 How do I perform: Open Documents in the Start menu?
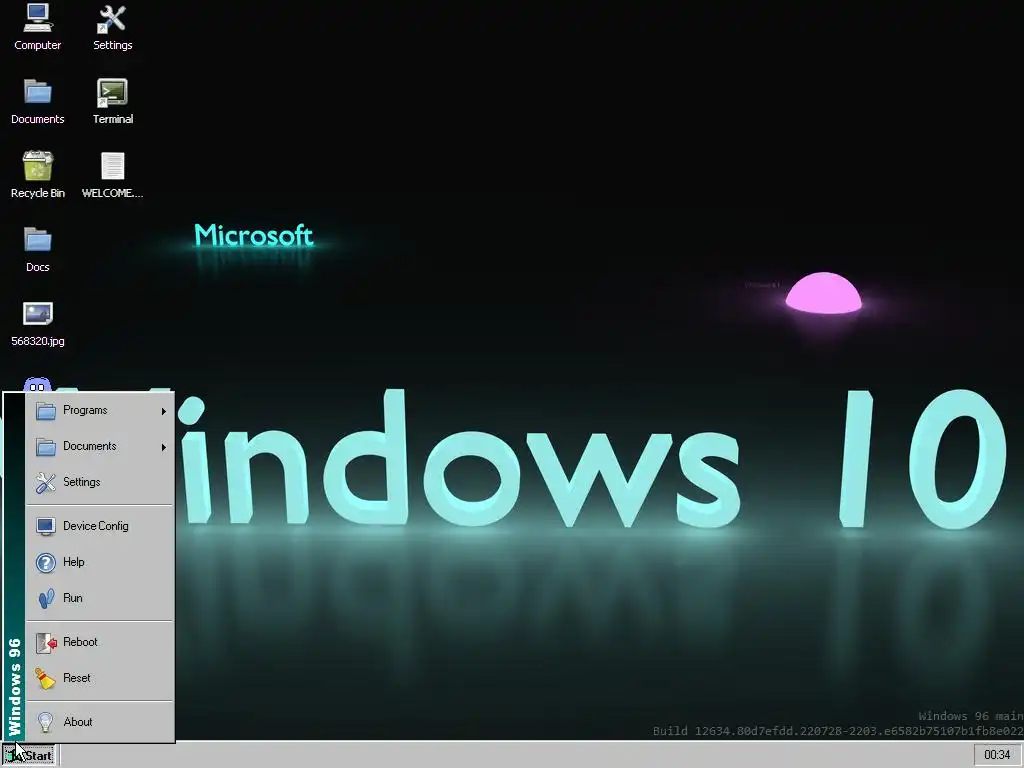click(100, 446)
